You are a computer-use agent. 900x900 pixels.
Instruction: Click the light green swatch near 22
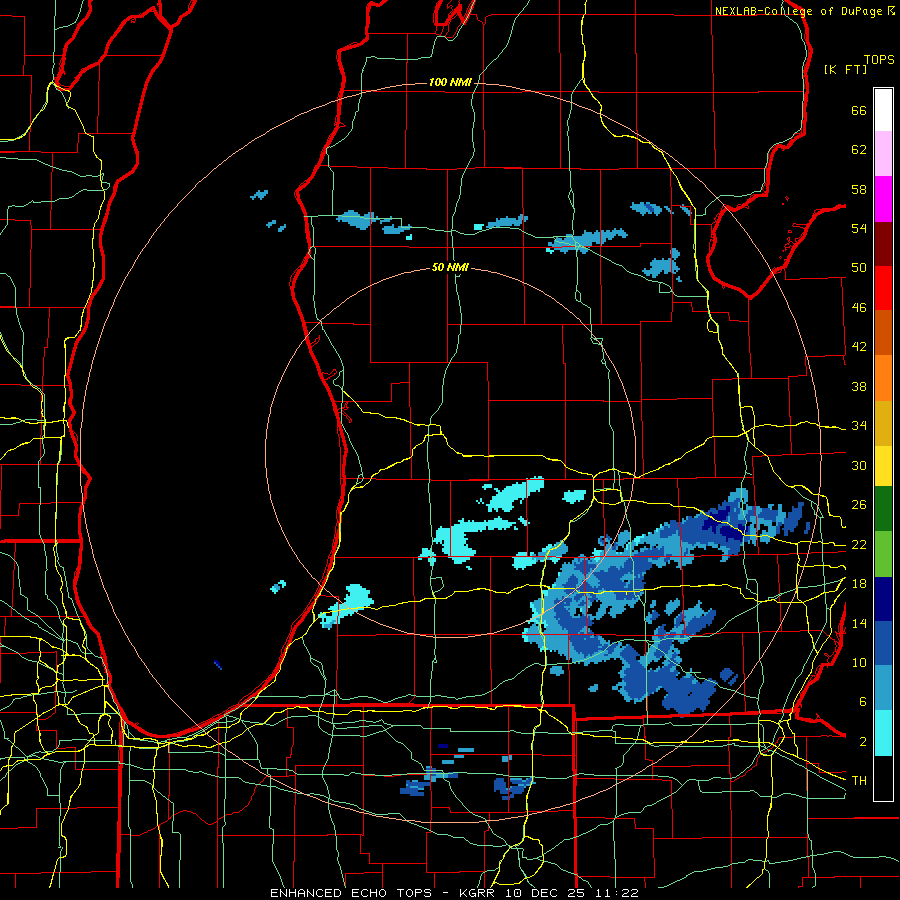point(883,554)
